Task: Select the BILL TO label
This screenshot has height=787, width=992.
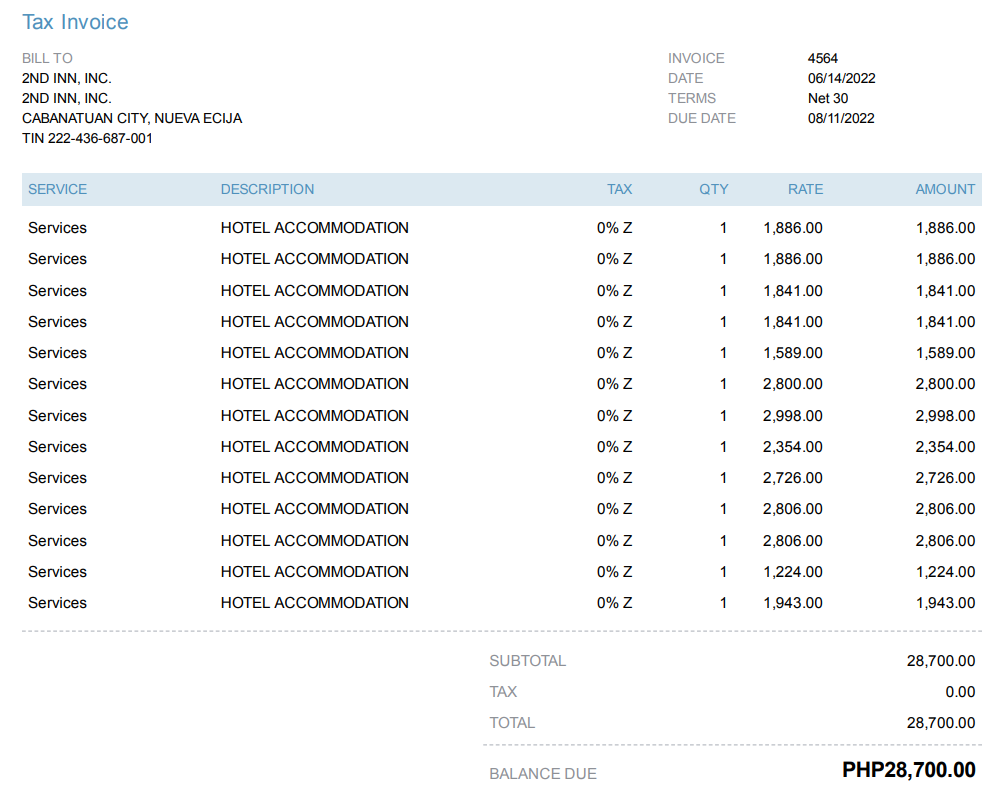Action: pyautogui.click(x=47, y=58)
